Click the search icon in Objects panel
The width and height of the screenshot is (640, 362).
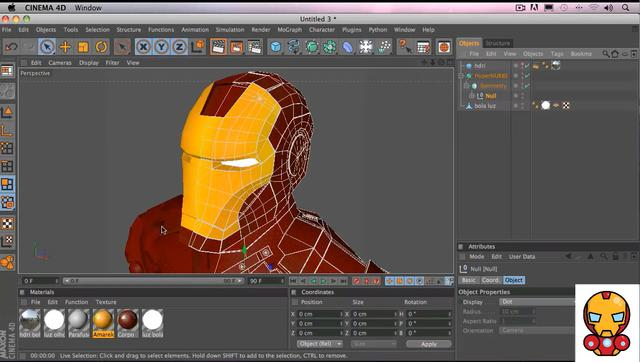[x=606, y=54]
